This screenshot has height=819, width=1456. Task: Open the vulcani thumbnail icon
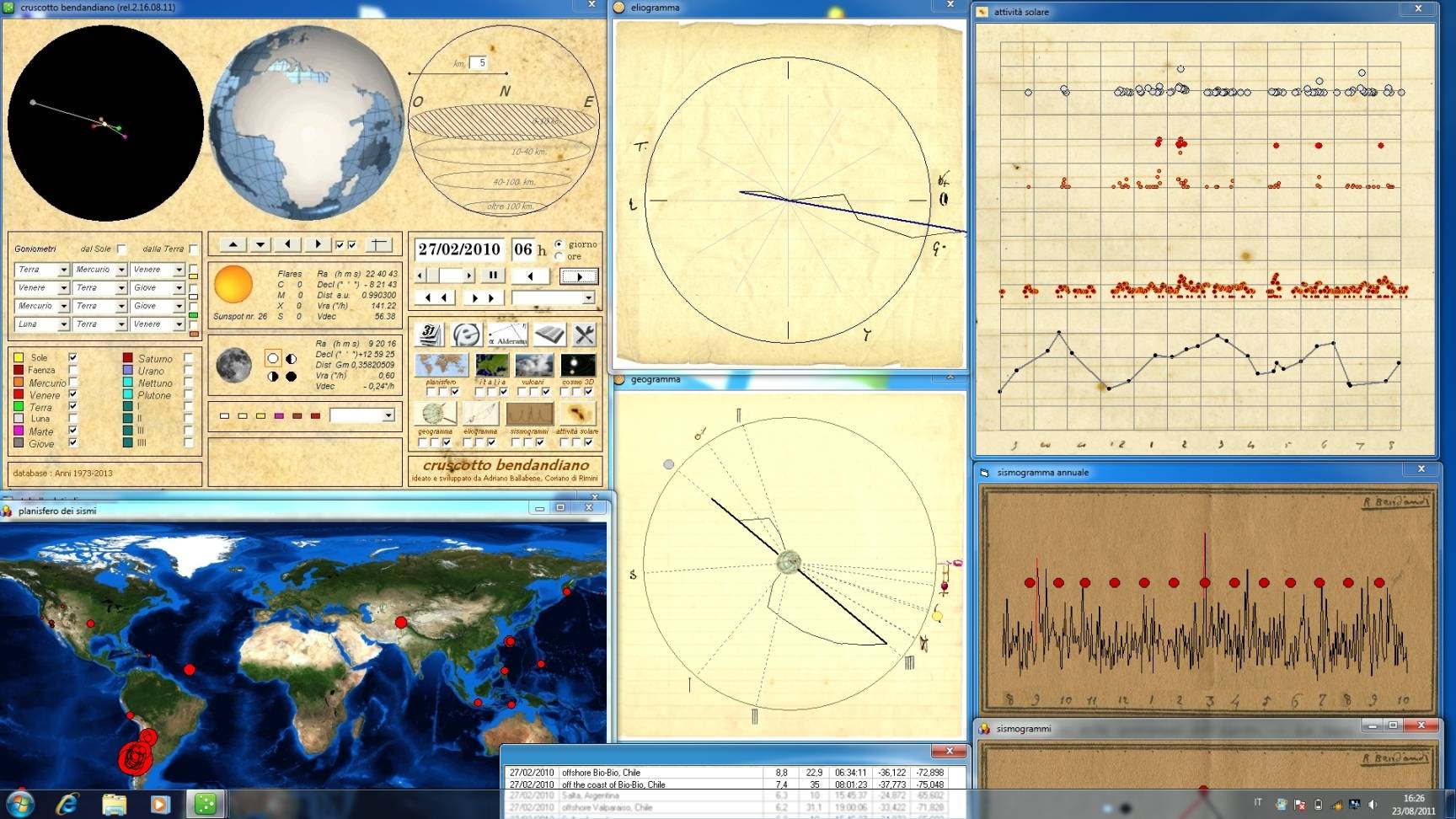pos(533,366)
